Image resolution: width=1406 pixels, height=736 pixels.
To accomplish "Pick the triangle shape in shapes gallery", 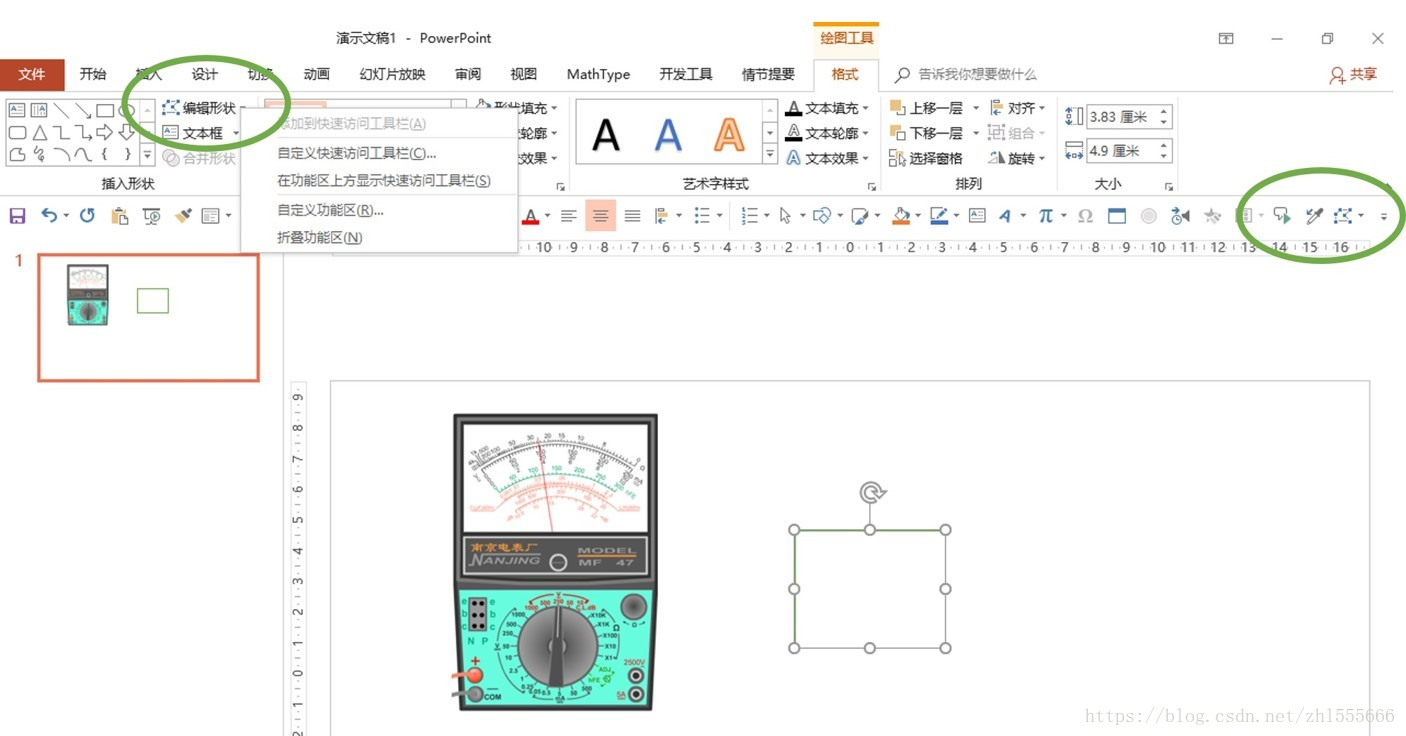I will 40,132.
